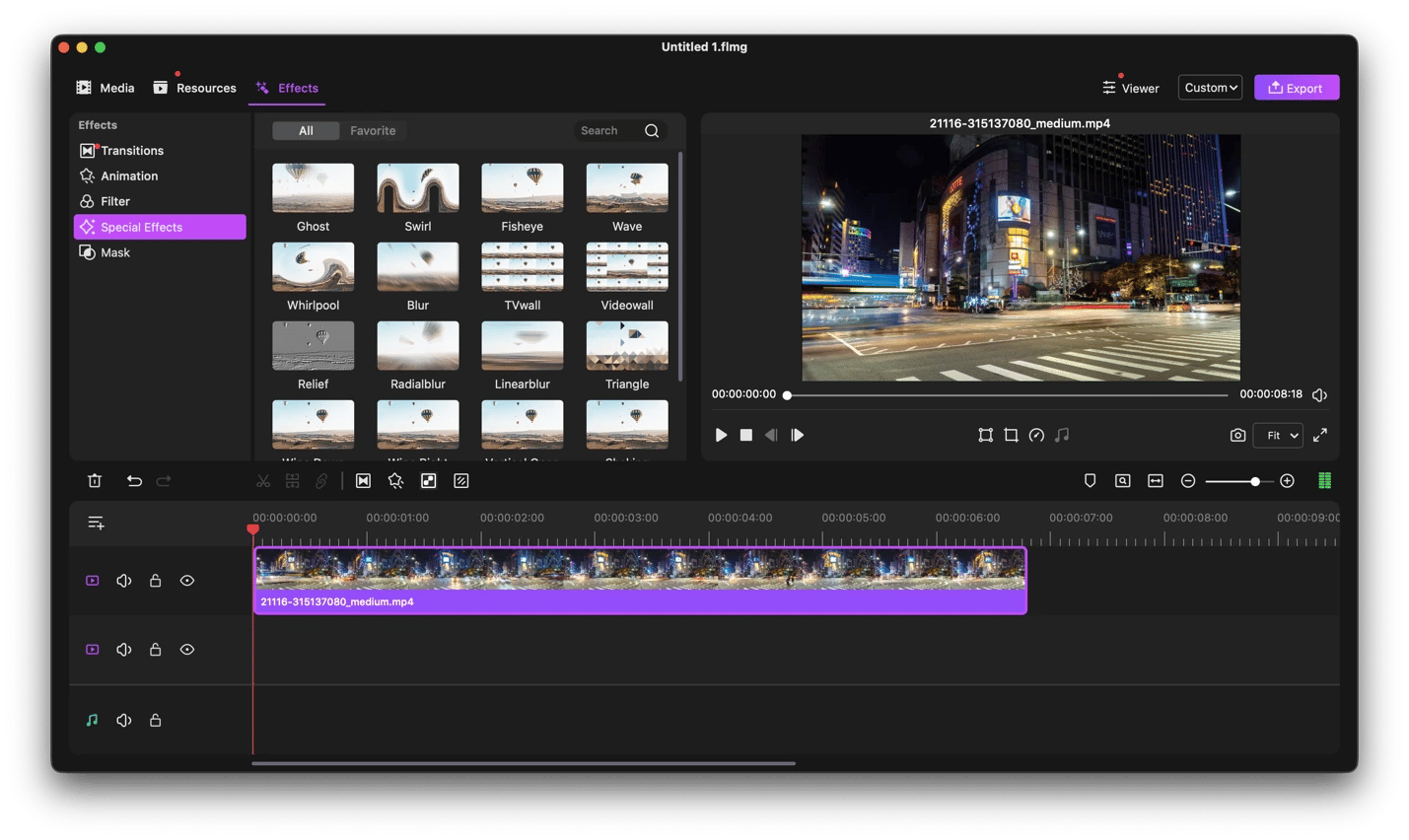Hide the first video track with the eye icon
The width and height of the screenshot is (1409, 840).
tap(187, 581)
